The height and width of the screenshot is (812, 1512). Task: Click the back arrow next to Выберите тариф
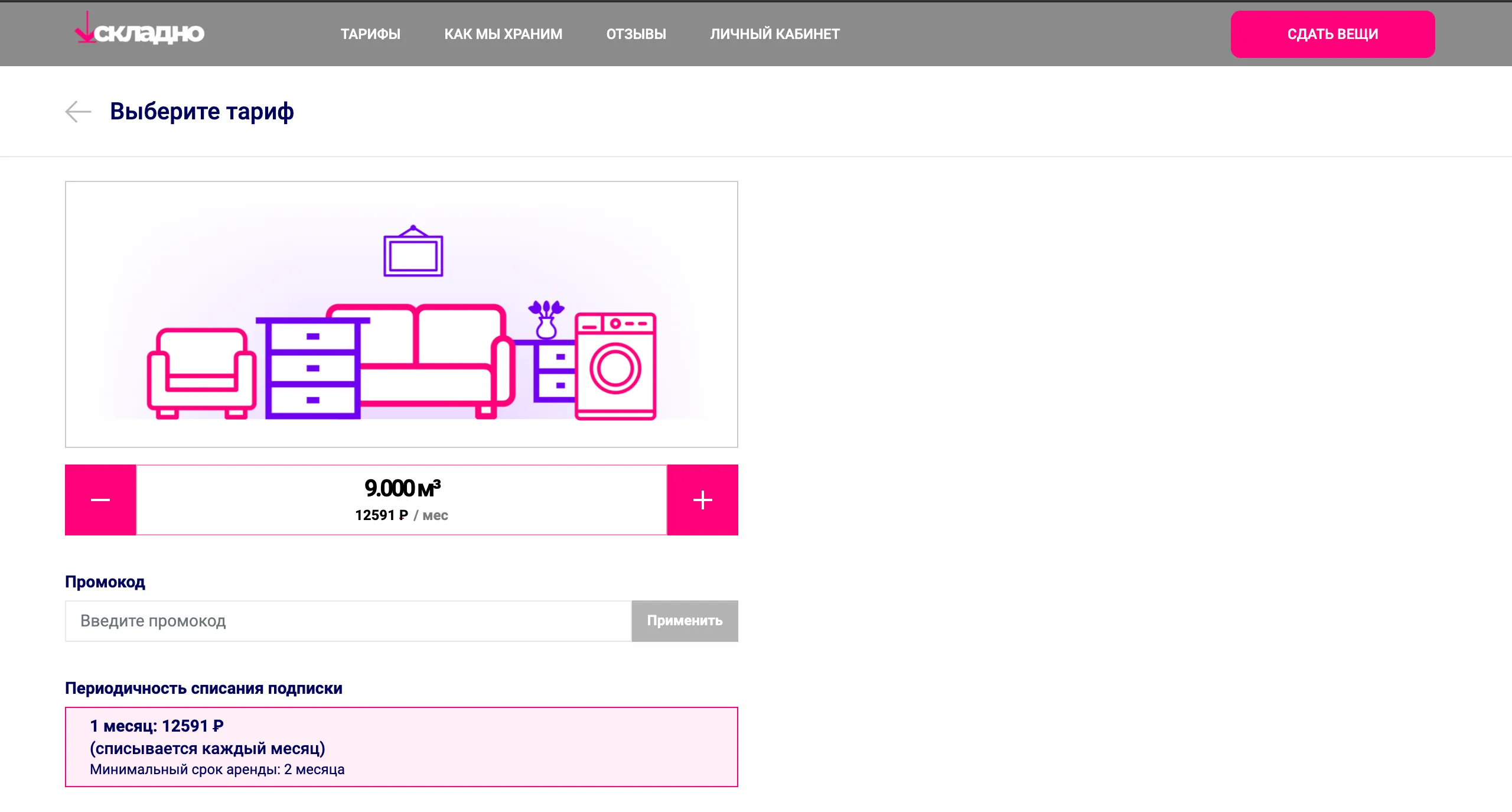pos(78,111)
